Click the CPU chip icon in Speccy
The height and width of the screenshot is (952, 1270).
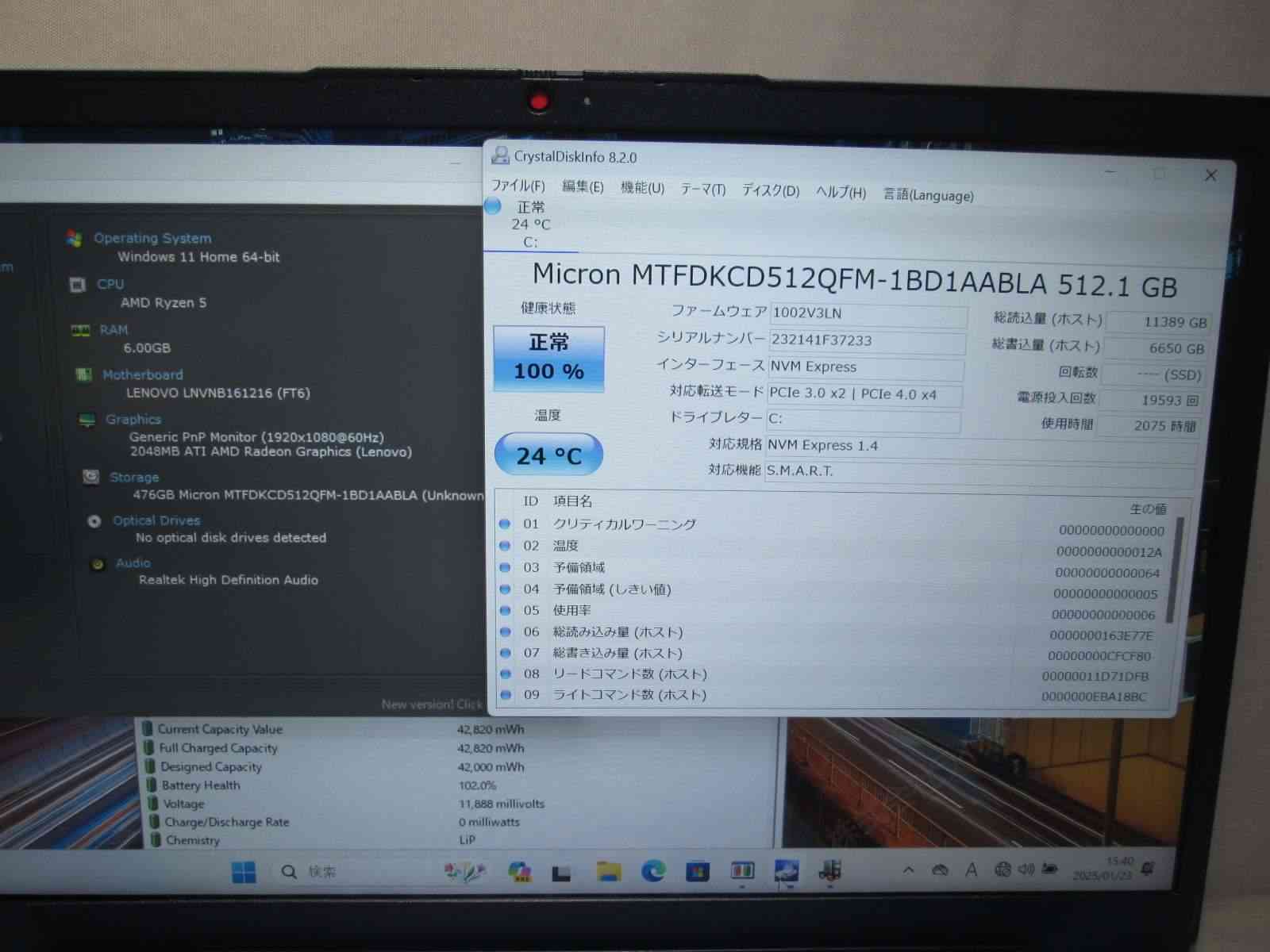[77, 285]
